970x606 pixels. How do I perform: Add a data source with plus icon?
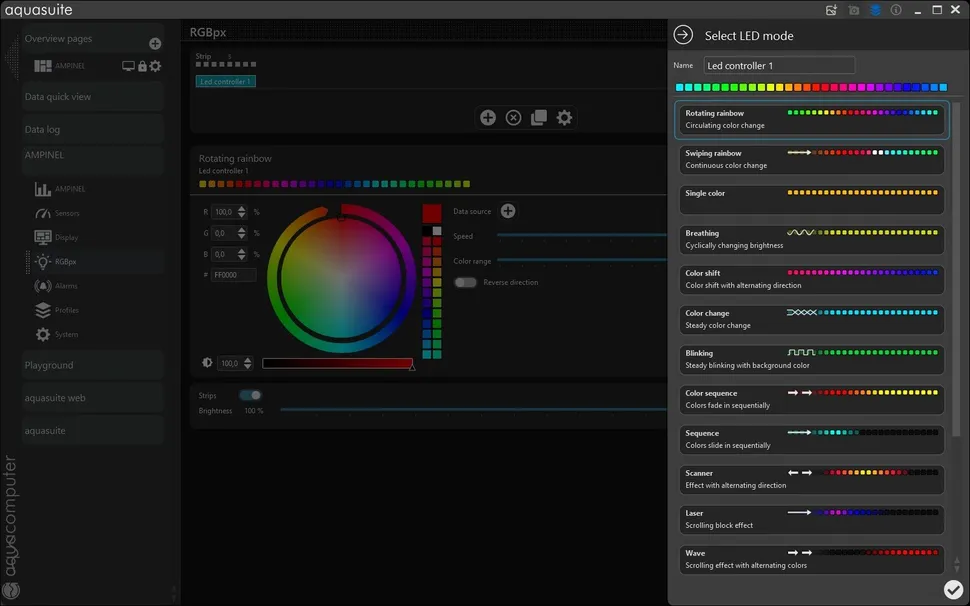508,211
